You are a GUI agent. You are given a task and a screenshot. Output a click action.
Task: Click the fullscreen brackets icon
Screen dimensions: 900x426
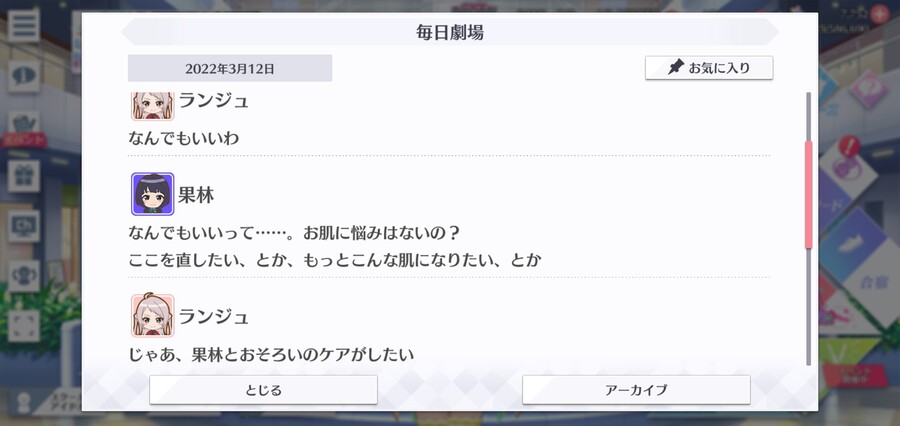click(x=24, y=326)
